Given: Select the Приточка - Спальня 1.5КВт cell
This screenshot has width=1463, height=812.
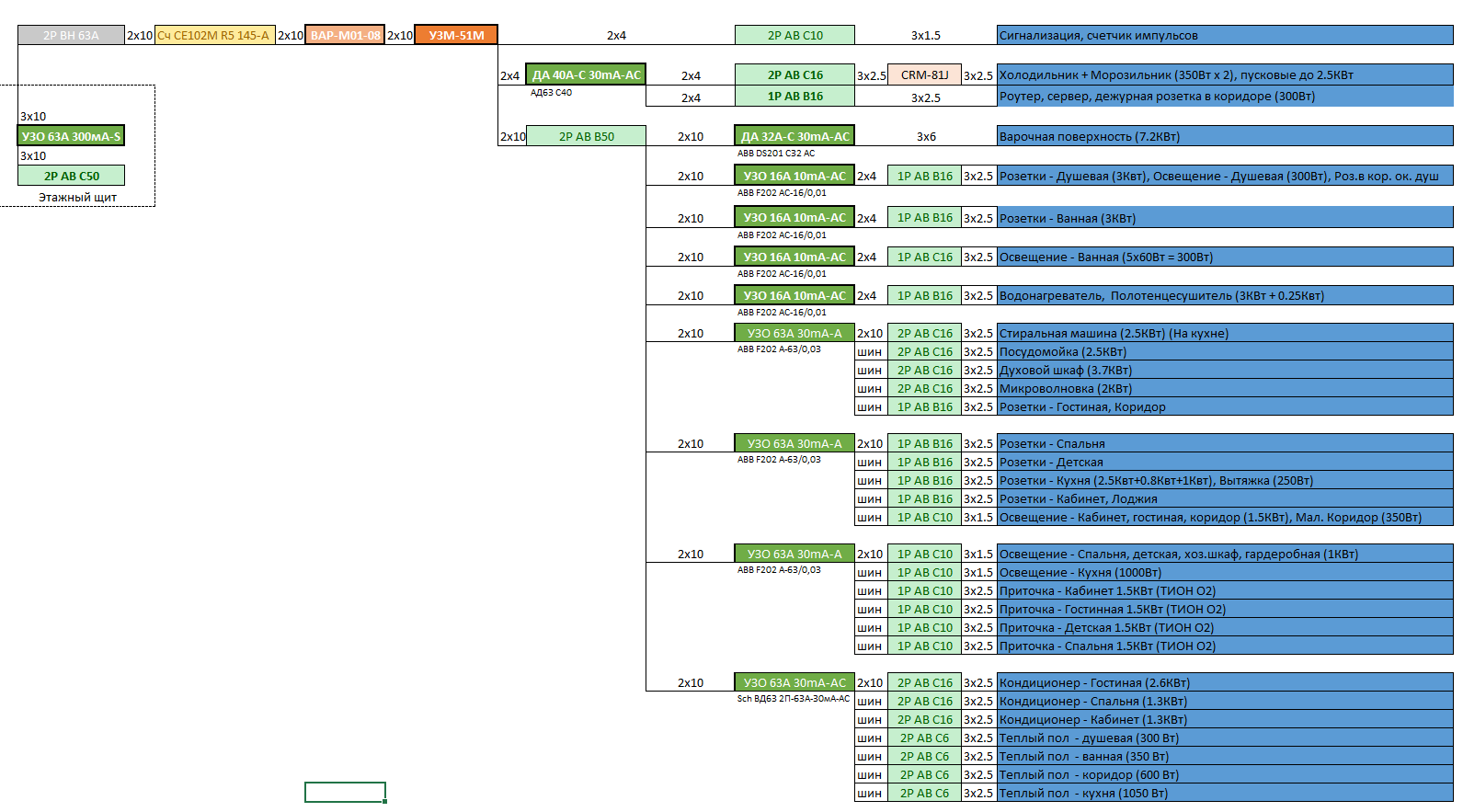Looking at the screenshot, I should 1225,646.
